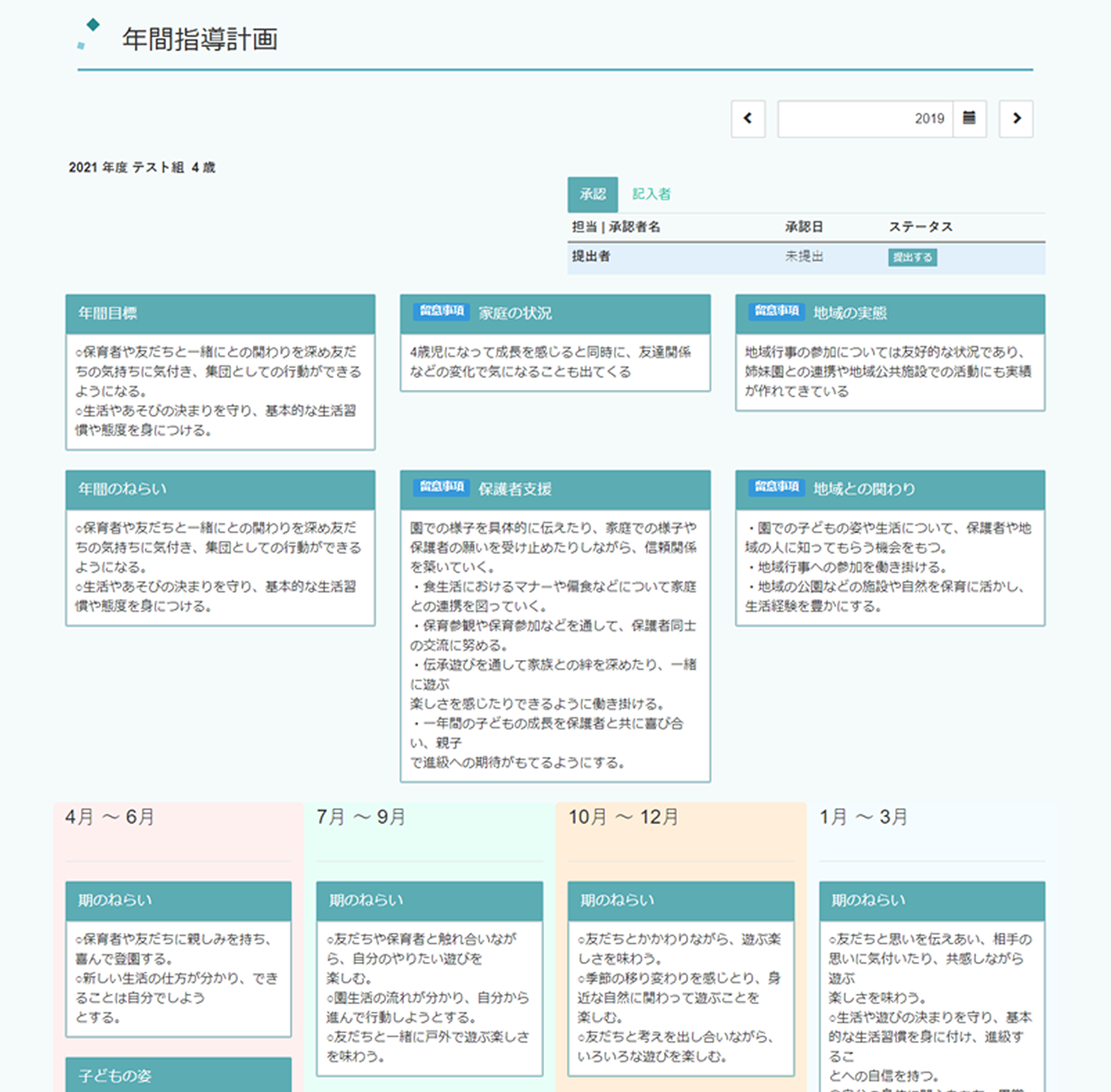Open the 年間目標 card header

point(220,314)
